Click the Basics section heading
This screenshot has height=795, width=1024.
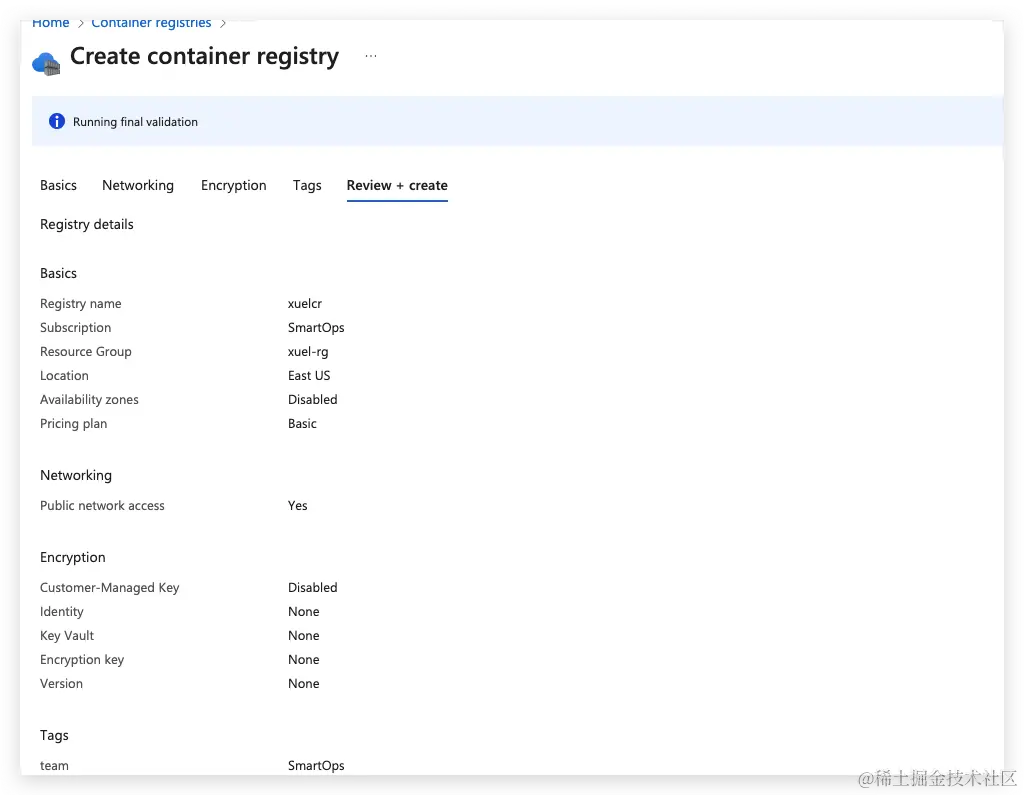(58, 273)
